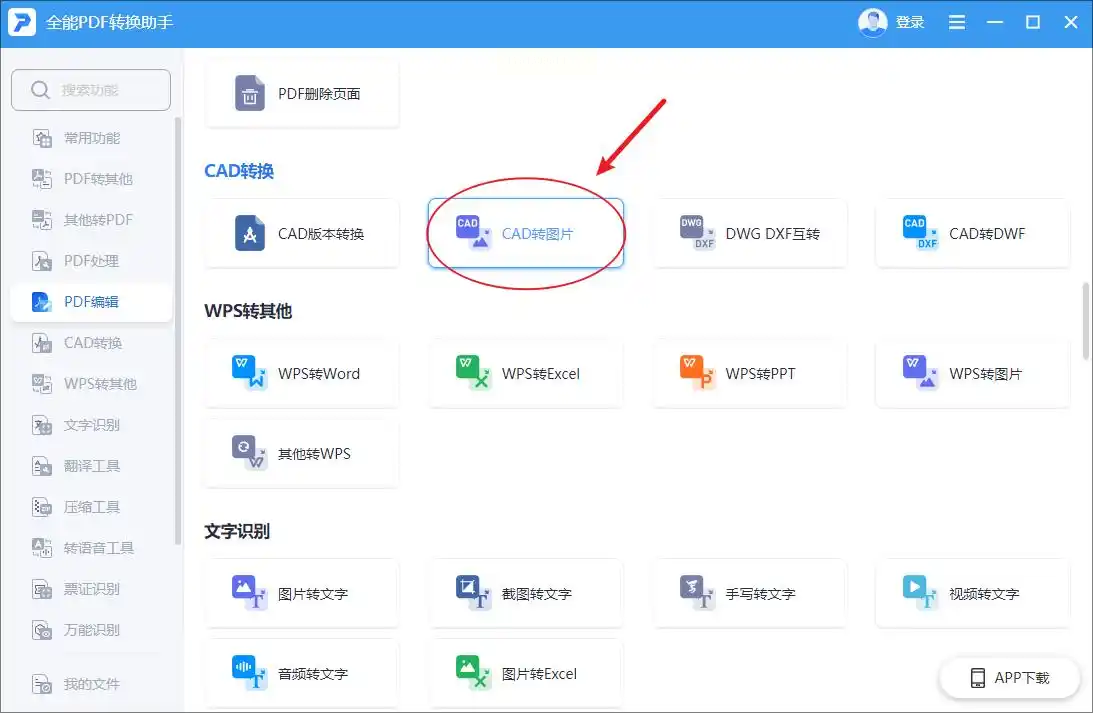Click the WPS转其他 section heading
The image size is (1093, 713).
tap(248, 311)
